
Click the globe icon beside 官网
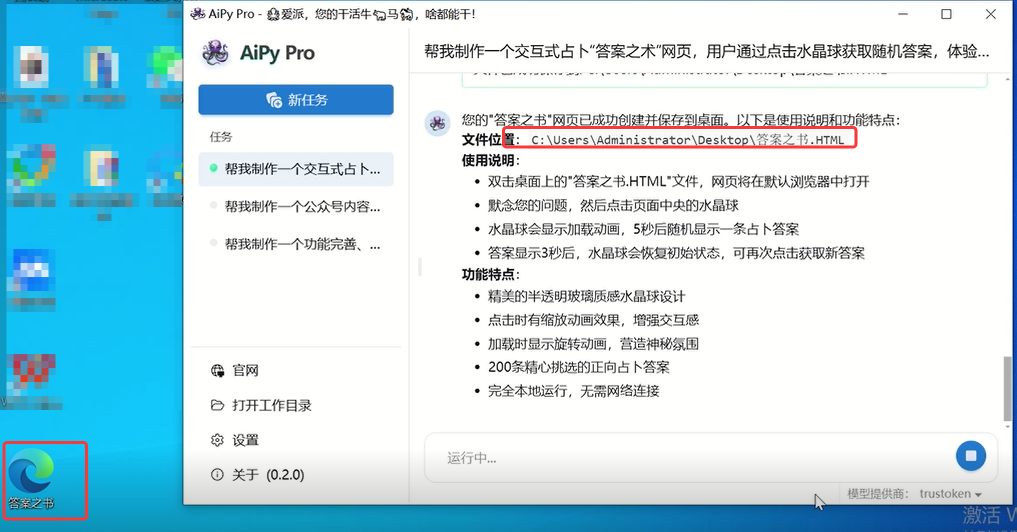pos(217,370)
